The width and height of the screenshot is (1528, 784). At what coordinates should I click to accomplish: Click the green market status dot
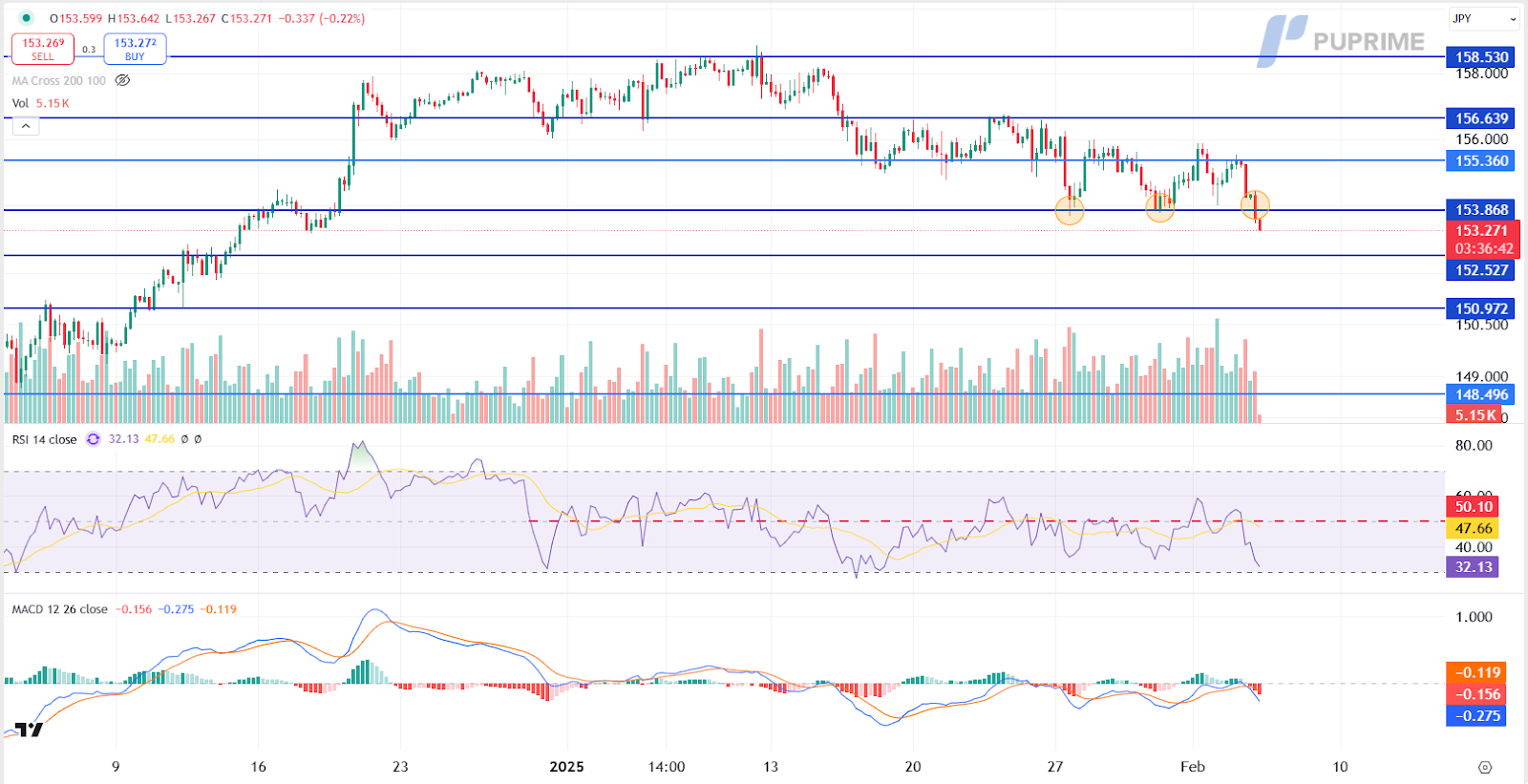click(26, 18)
